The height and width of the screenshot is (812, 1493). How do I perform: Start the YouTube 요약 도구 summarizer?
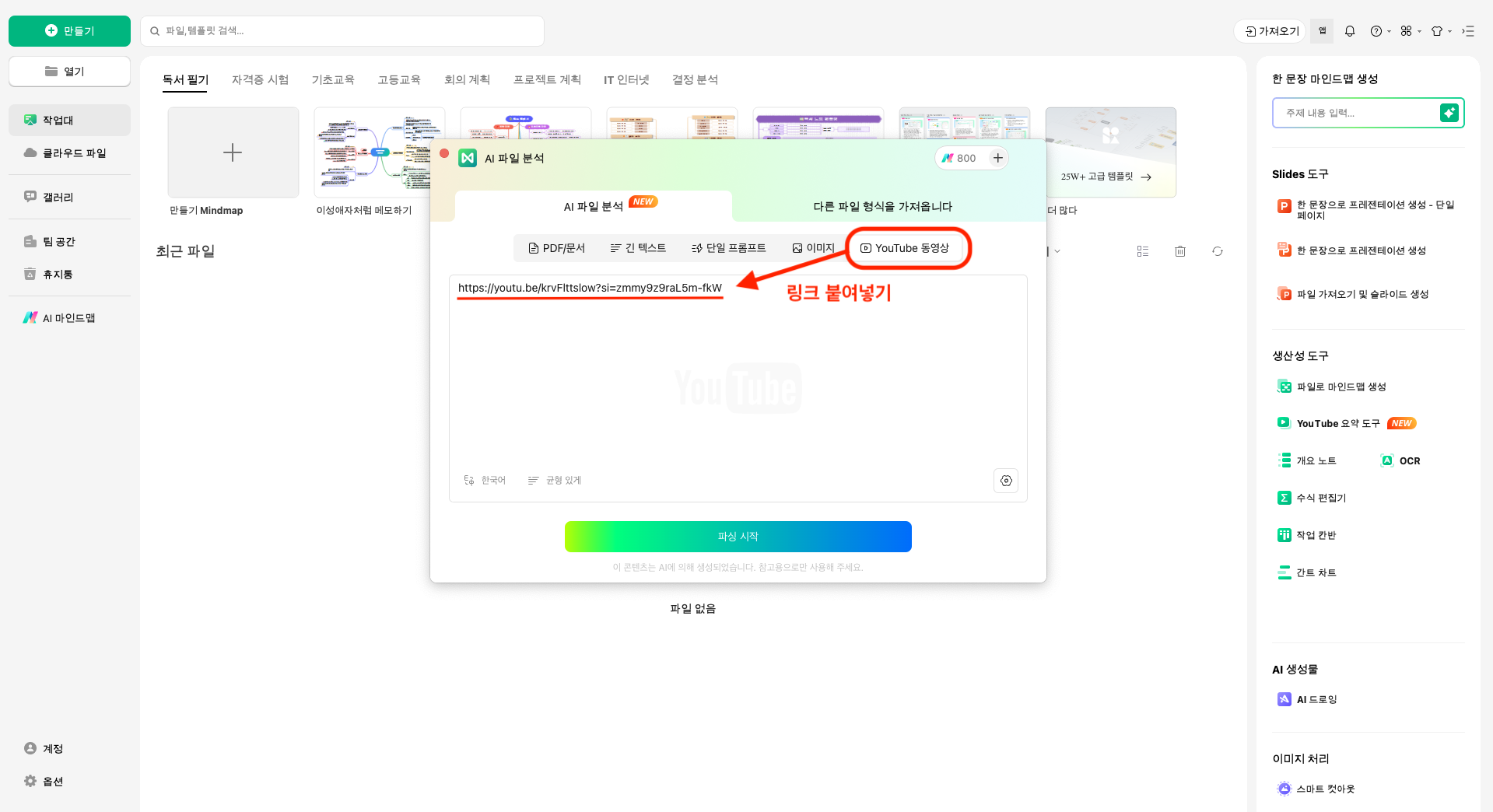tap(1337, 423)
